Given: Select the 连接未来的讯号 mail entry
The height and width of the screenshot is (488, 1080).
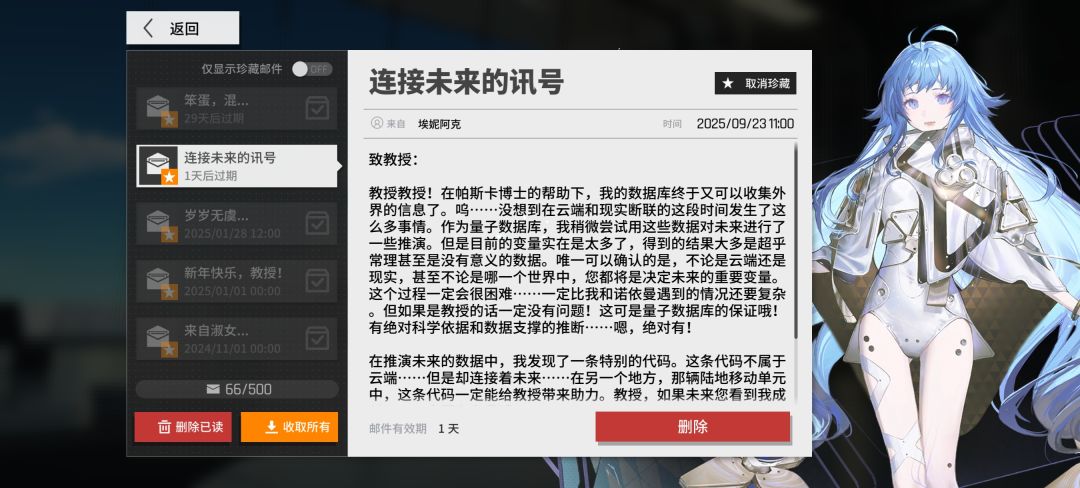Looking at the screenshot, I should tap(237, 166).
